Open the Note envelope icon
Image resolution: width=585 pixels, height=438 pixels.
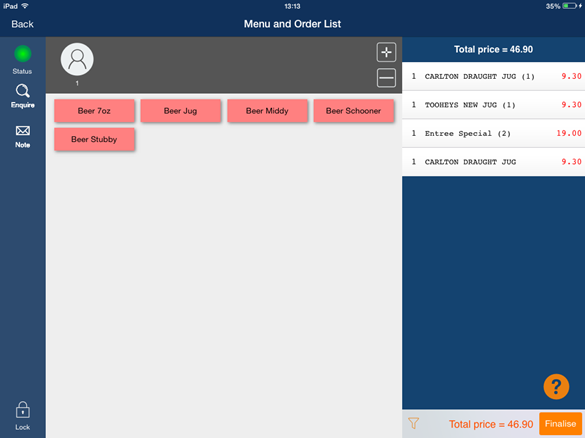tap(22, 131)
